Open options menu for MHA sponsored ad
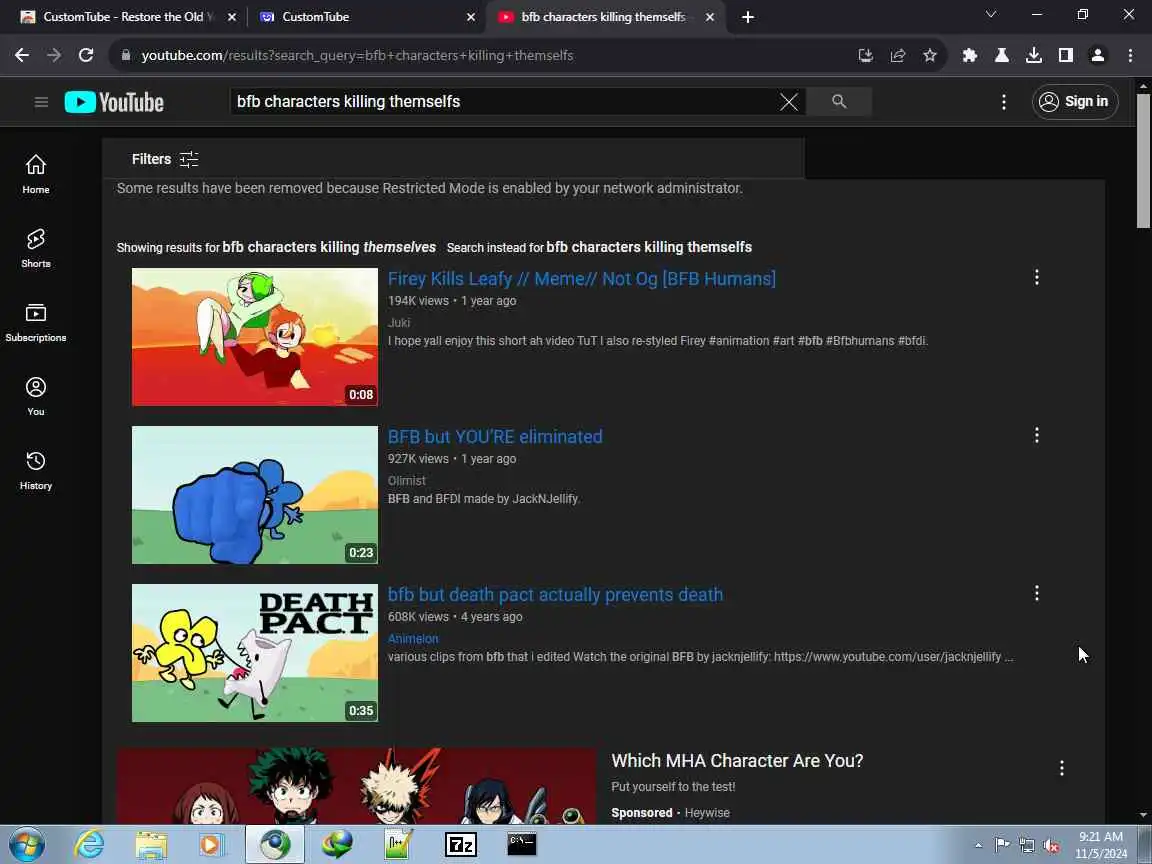This screenshot has height=864, width=1152. coord(1062,768)
